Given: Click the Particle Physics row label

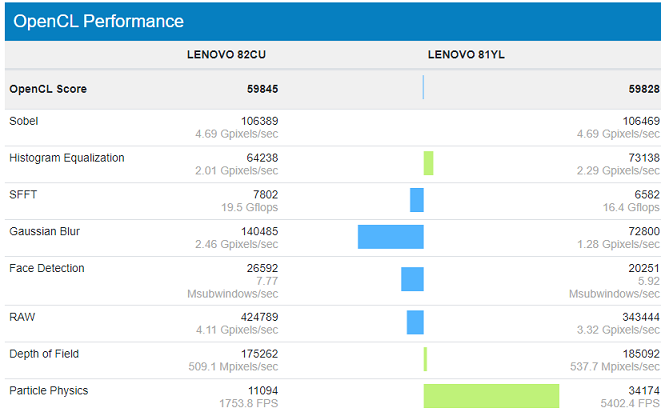Looking at the screenshot, I should coord(48,391).
